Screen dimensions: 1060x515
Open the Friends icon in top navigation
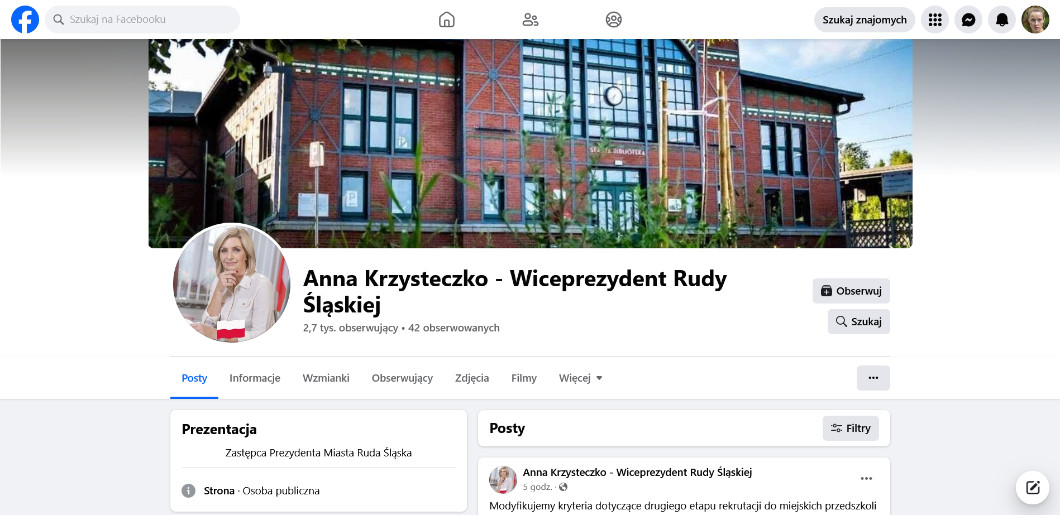(530, 19)
